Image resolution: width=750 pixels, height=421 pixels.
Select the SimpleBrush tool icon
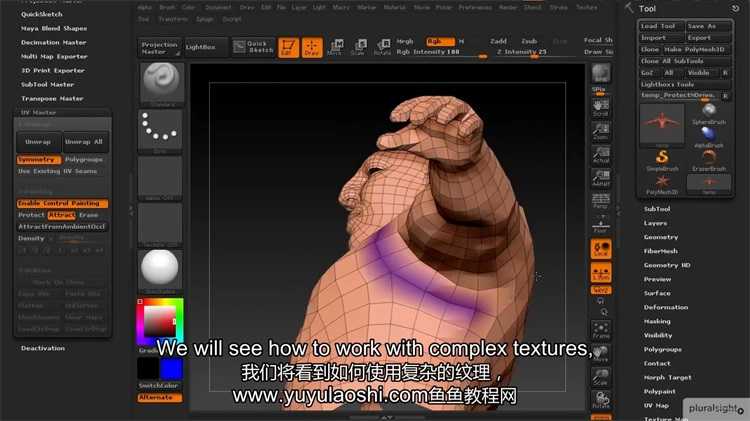click(662, 161)
